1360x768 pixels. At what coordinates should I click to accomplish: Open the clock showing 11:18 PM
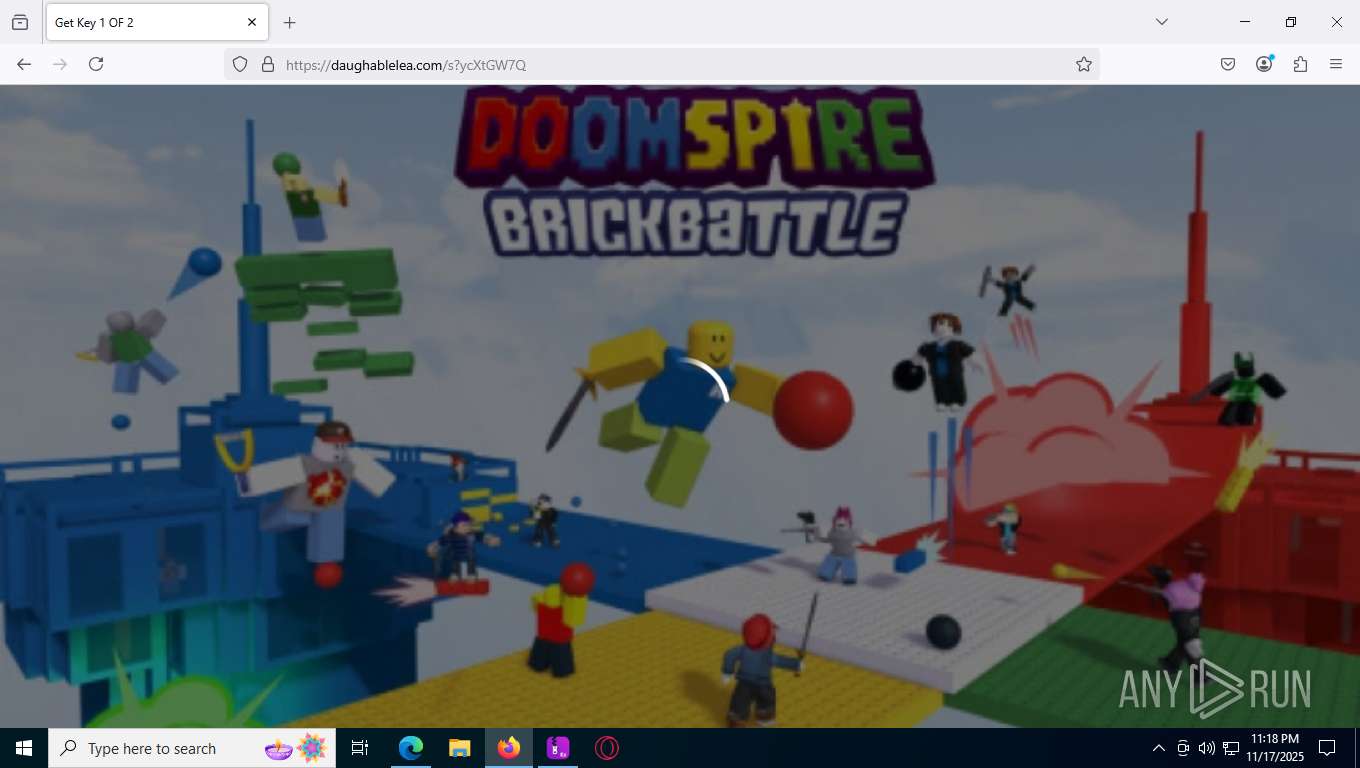pos(1274,748)
